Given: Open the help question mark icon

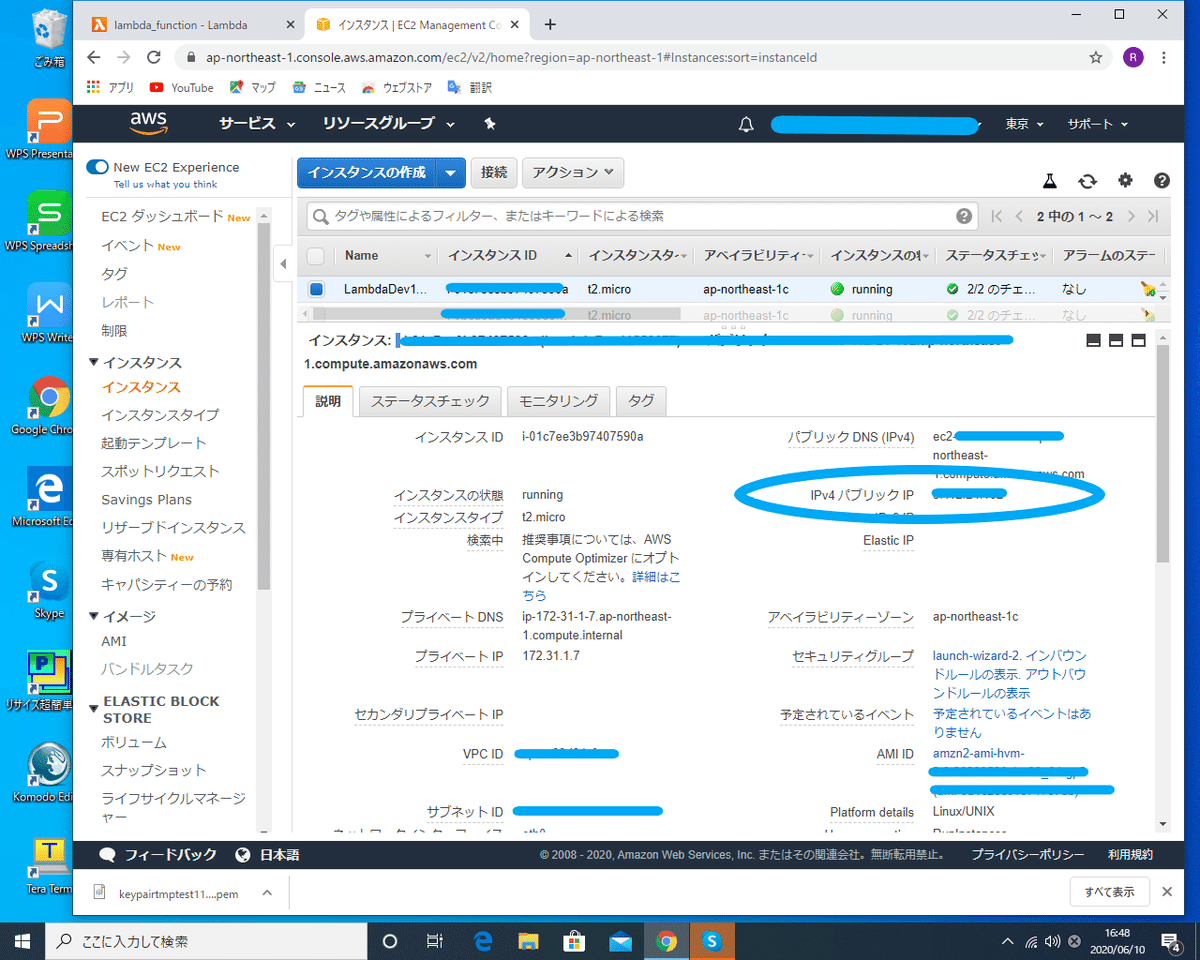Looking at the screenshot, I should tap(1161, 180).
